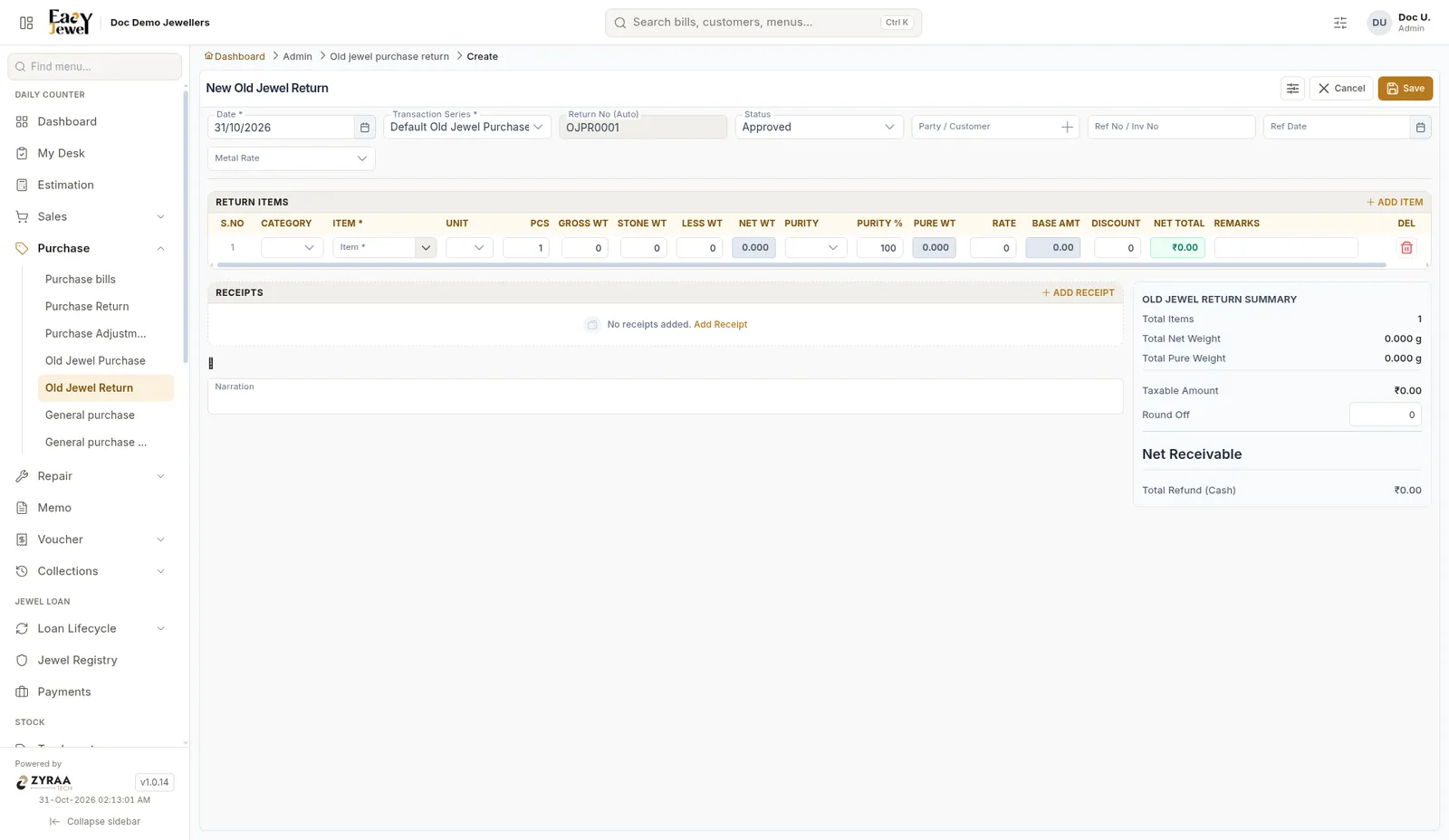1449x840 pixels.
Task: Expand the Status dropdown showing Approved
Action: (819, 127)
